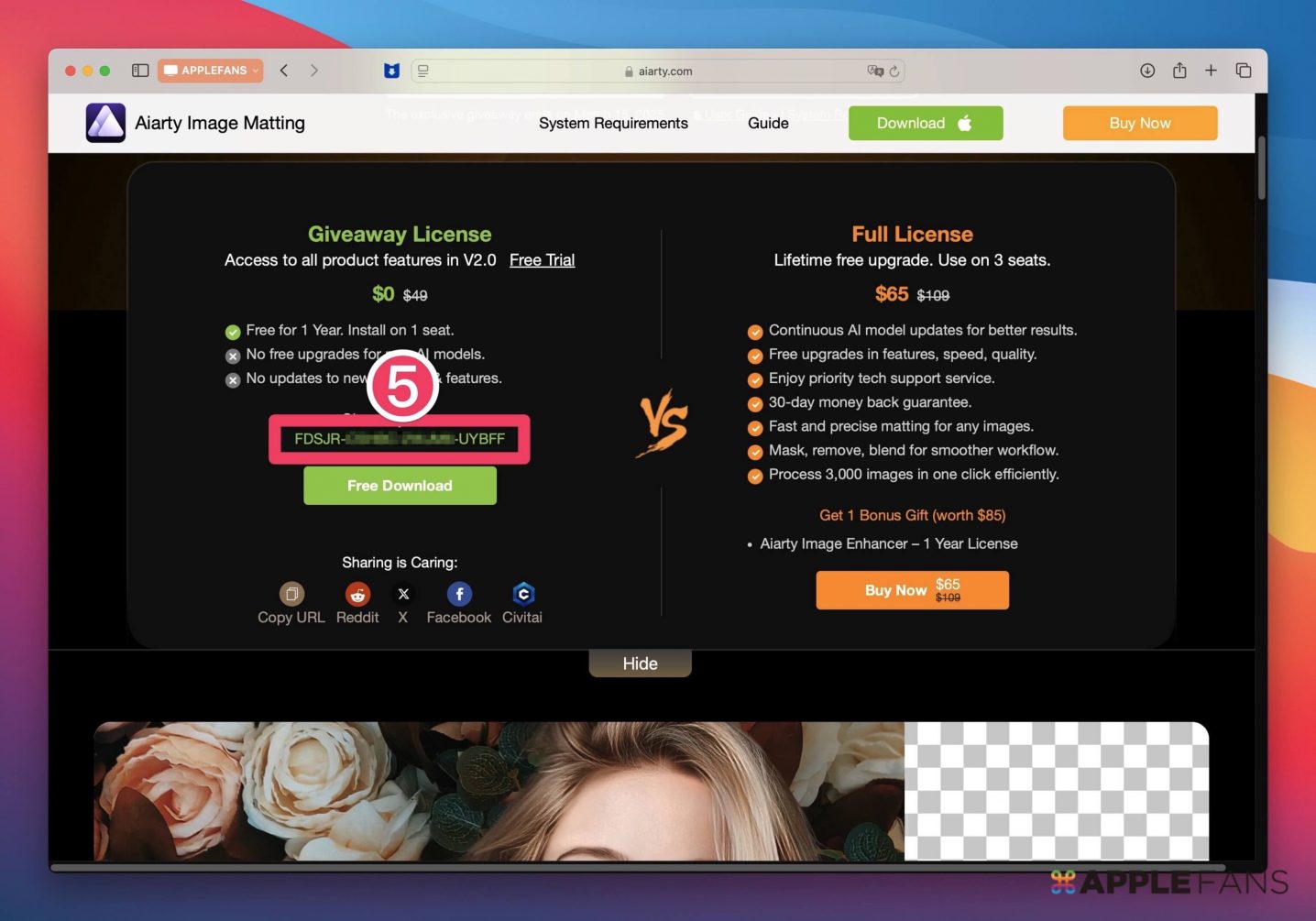The height and width of the screenshot is (921, 1316).
Task: Open the Guide menu item
Action: tap(768, 123)
